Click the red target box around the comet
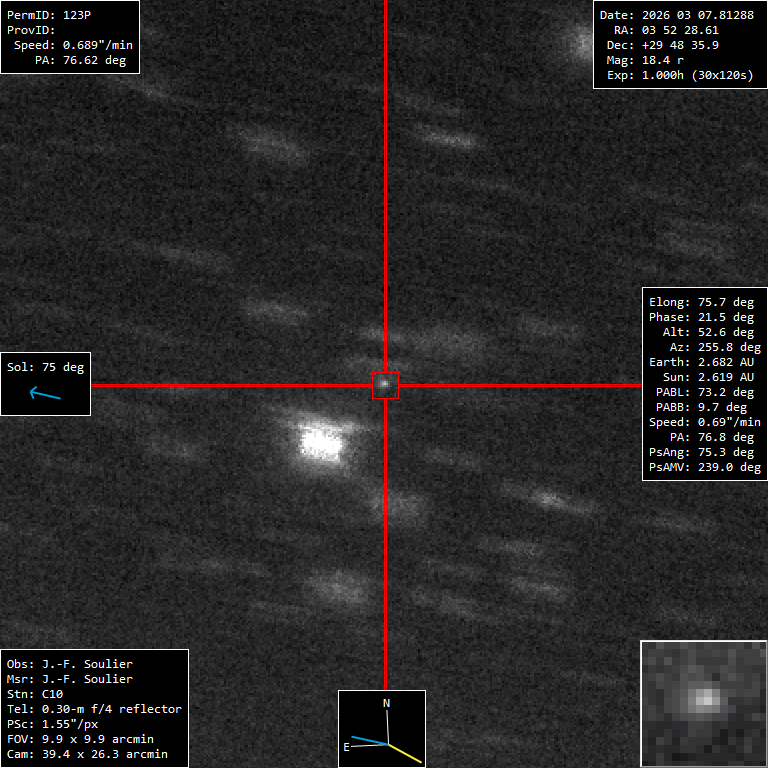 click(x=385, y=385)
